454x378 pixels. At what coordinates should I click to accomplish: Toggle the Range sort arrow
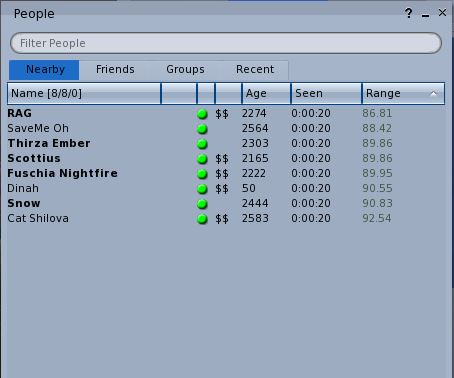click(x=433, y=94)
